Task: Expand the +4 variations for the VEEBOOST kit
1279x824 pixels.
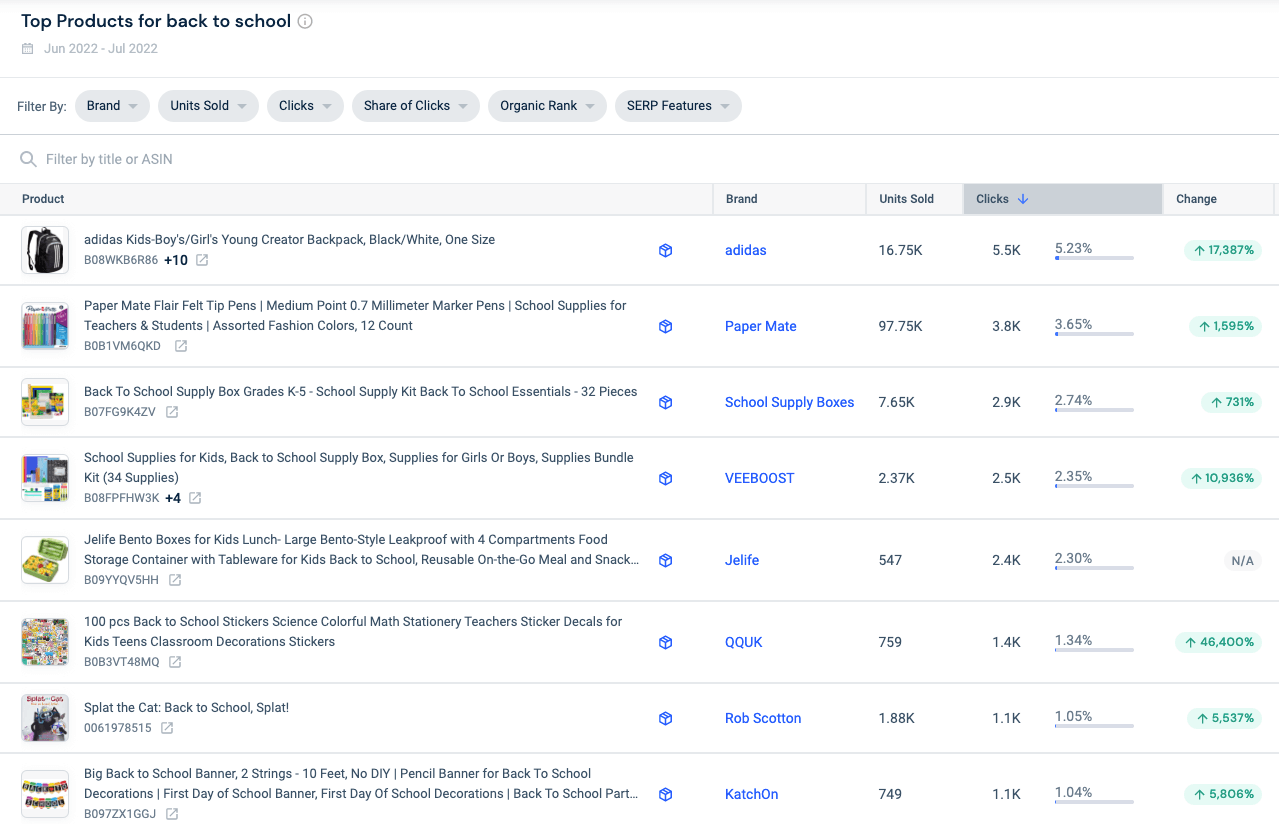Action: 173,498
